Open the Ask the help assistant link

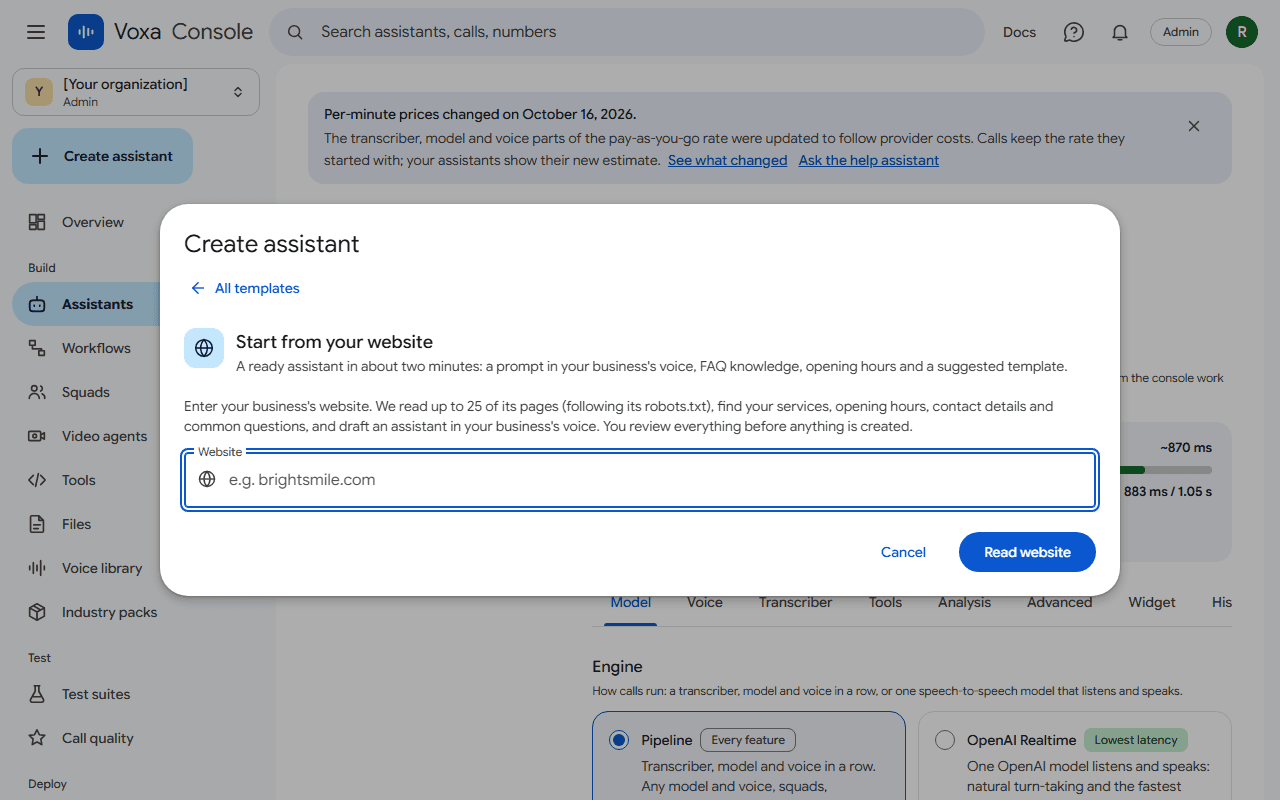[x=869, y=160]
